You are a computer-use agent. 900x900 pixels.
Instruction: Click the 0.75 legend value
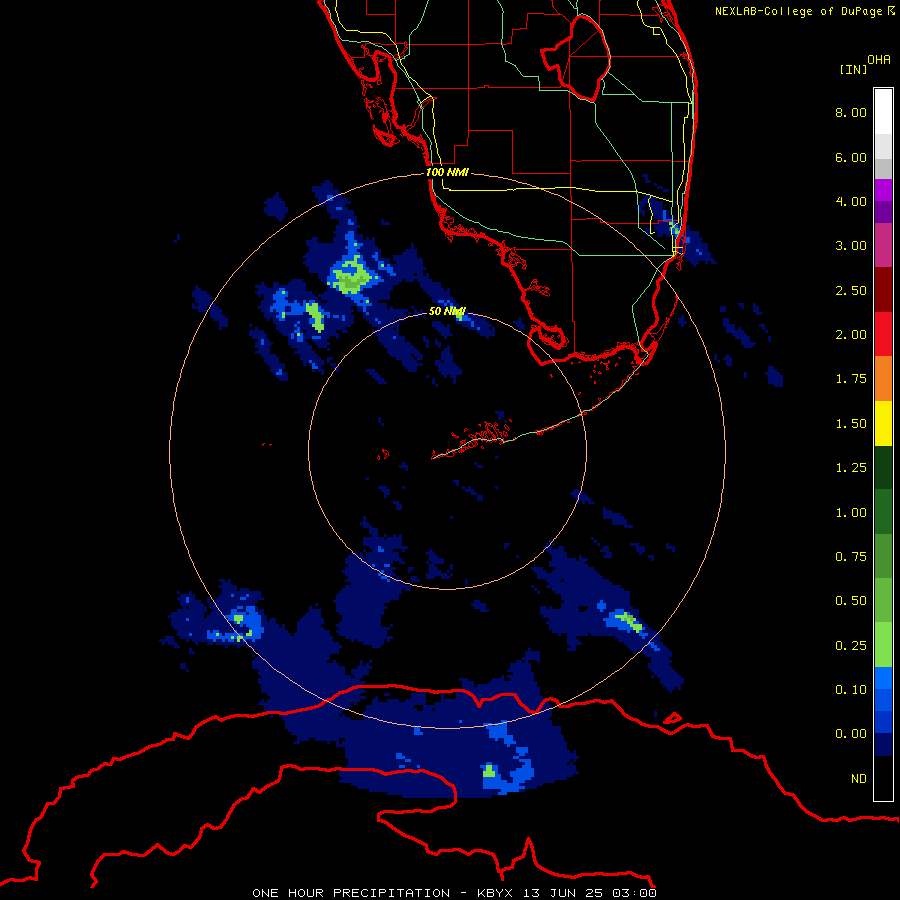click(x=851, y=557)
